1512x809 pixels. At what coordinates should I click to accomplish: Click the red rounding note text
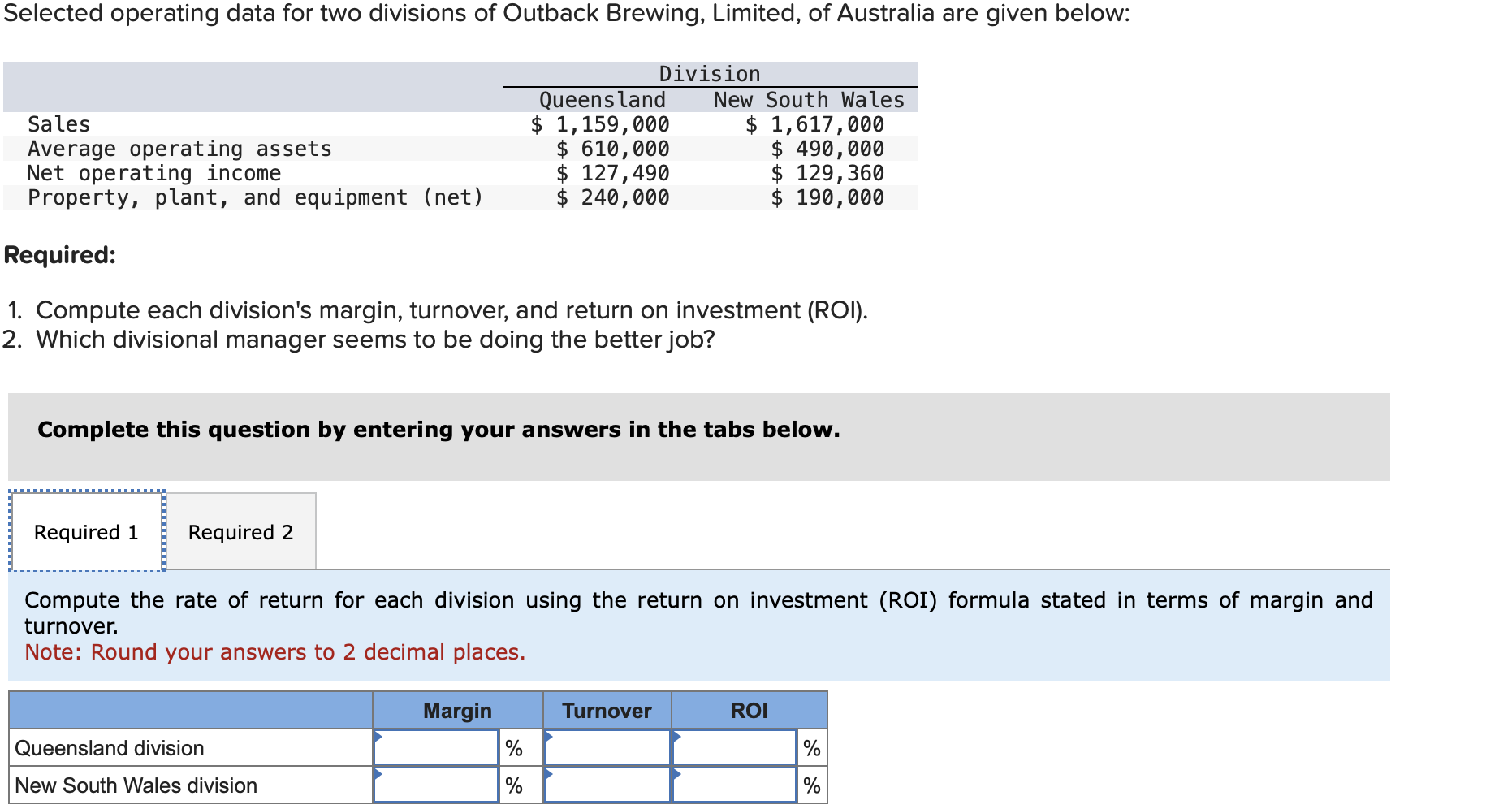click(x=274, y=651)
